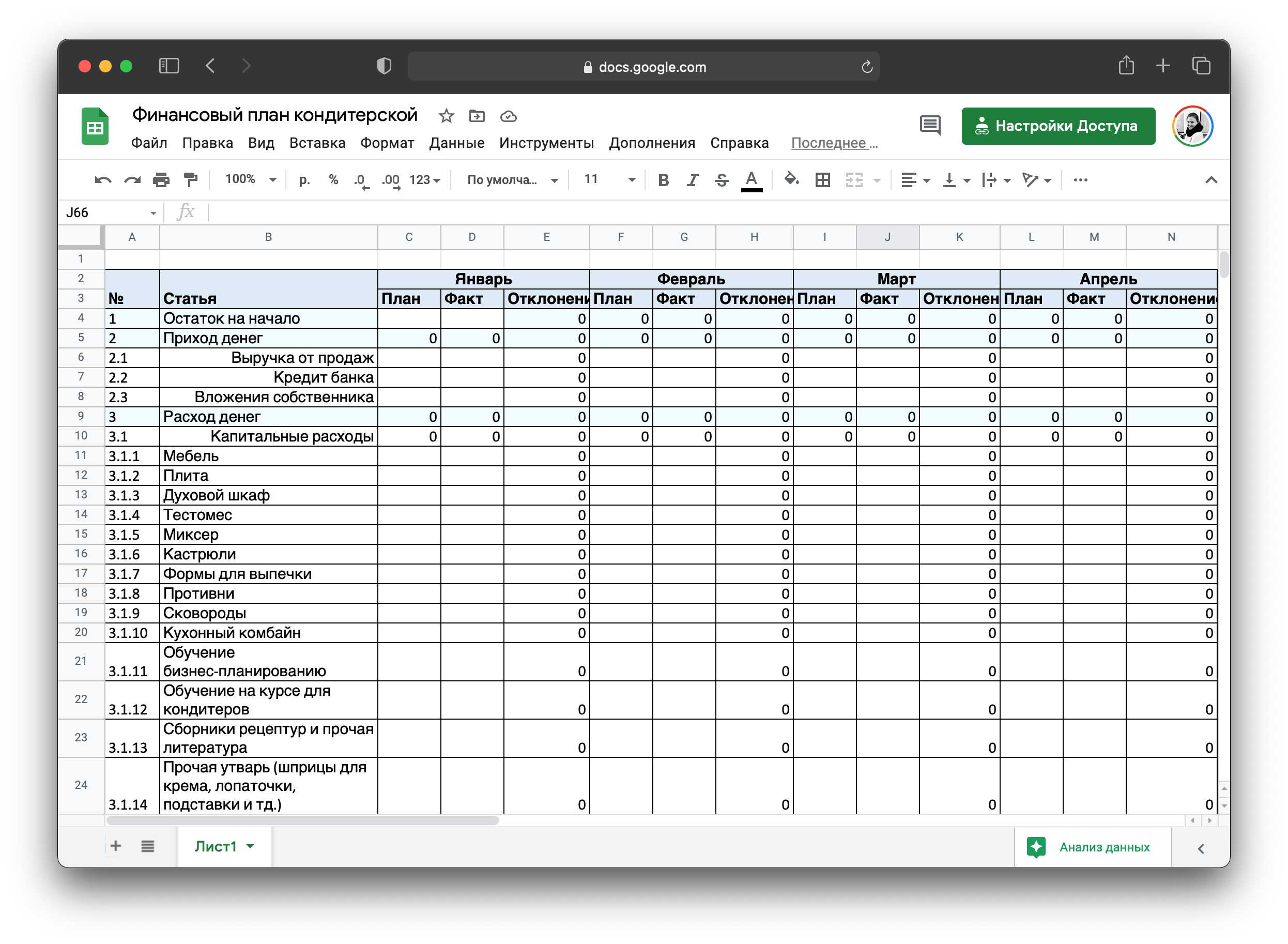Open the Анализ данных explore button

tap(1092, 847)
